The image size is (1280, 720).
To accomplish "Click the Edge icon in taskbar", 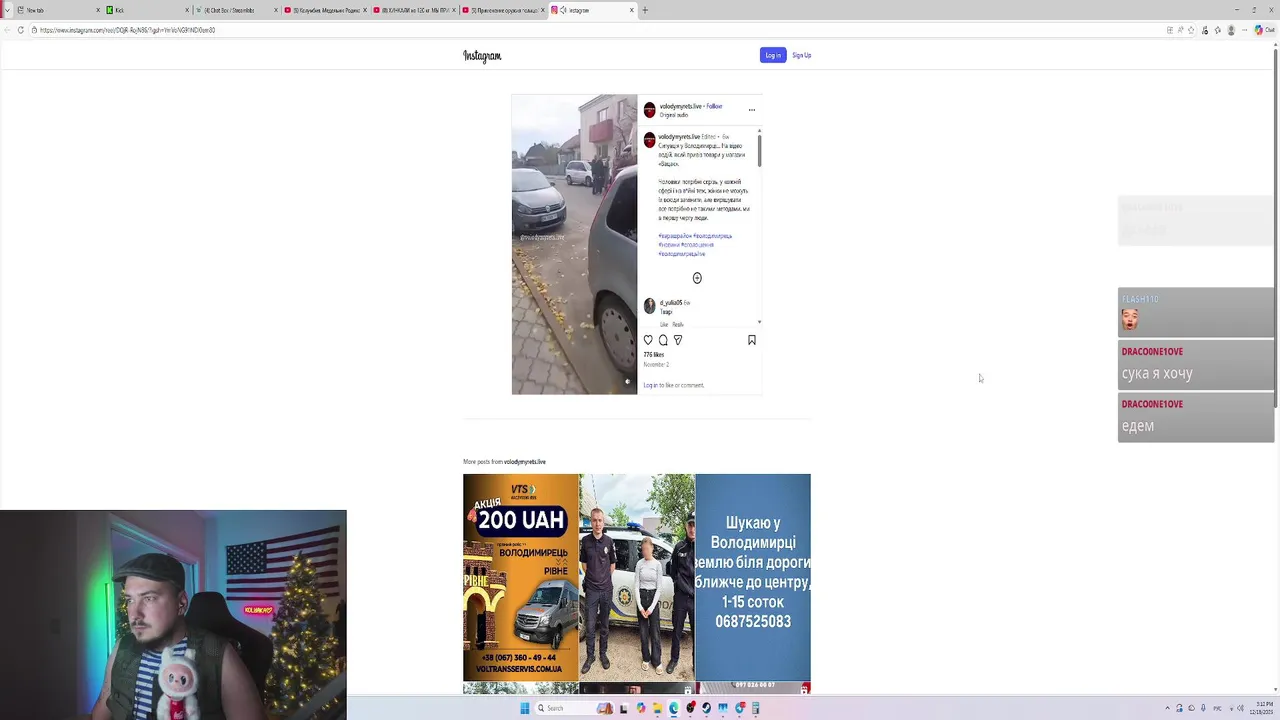I will pyautogui.click(x=674, y=708).
